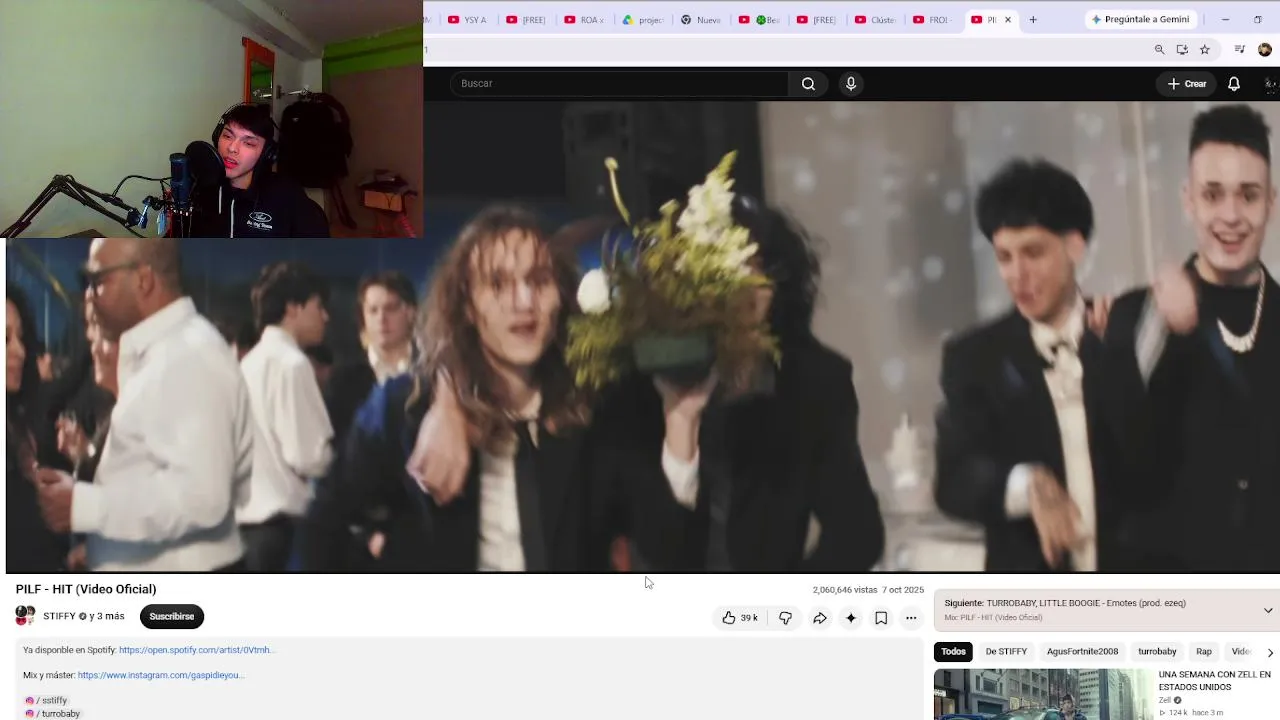This screenshot has width=1280, height=720.
Task: Switch to the FROI tab
Action: coord(933,19)
